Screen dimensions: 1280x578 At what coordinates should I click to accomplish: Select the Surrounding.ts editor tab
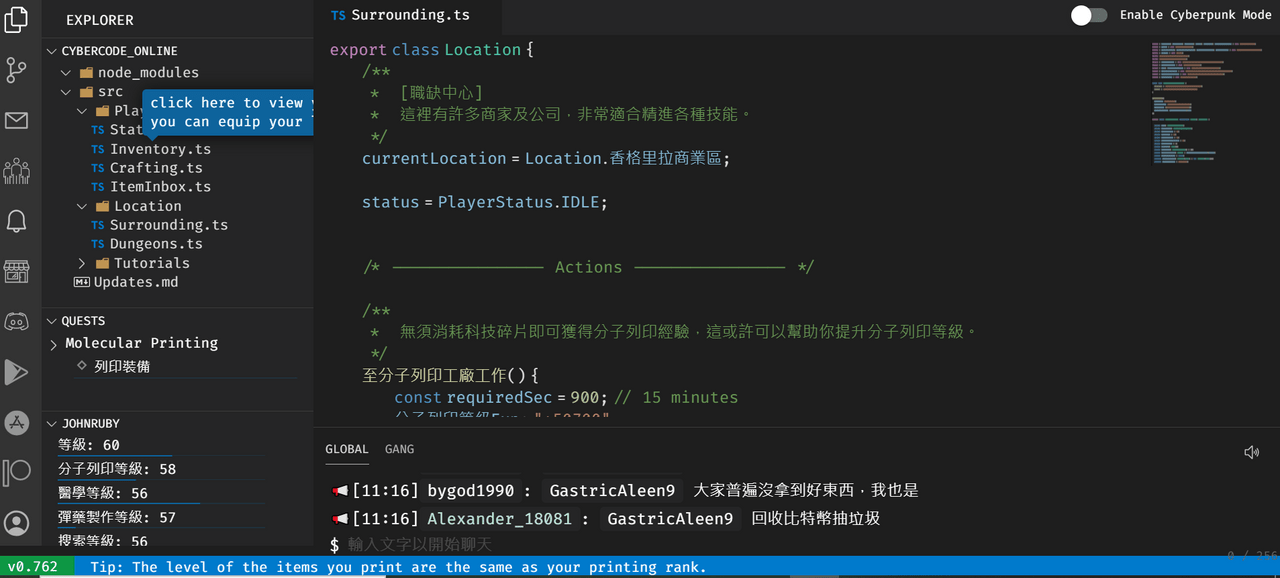[x=410, y=15]
